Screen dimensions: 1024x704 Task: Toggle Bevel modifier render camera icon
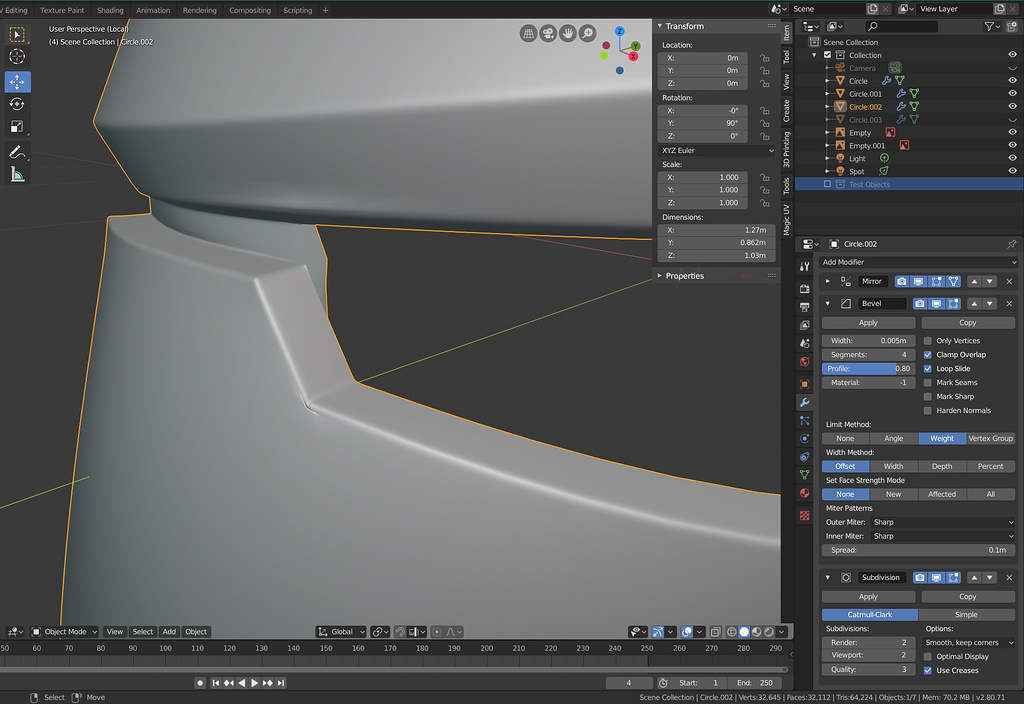click(920, 304)
